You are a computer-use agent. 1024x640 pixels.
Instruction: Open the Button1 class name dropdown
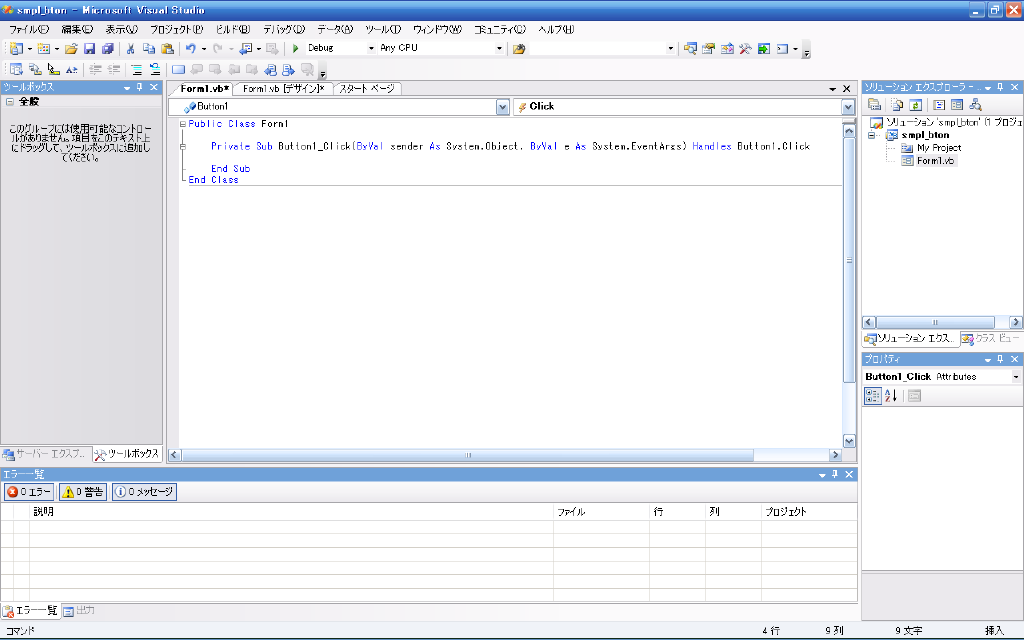coord(502,107)
